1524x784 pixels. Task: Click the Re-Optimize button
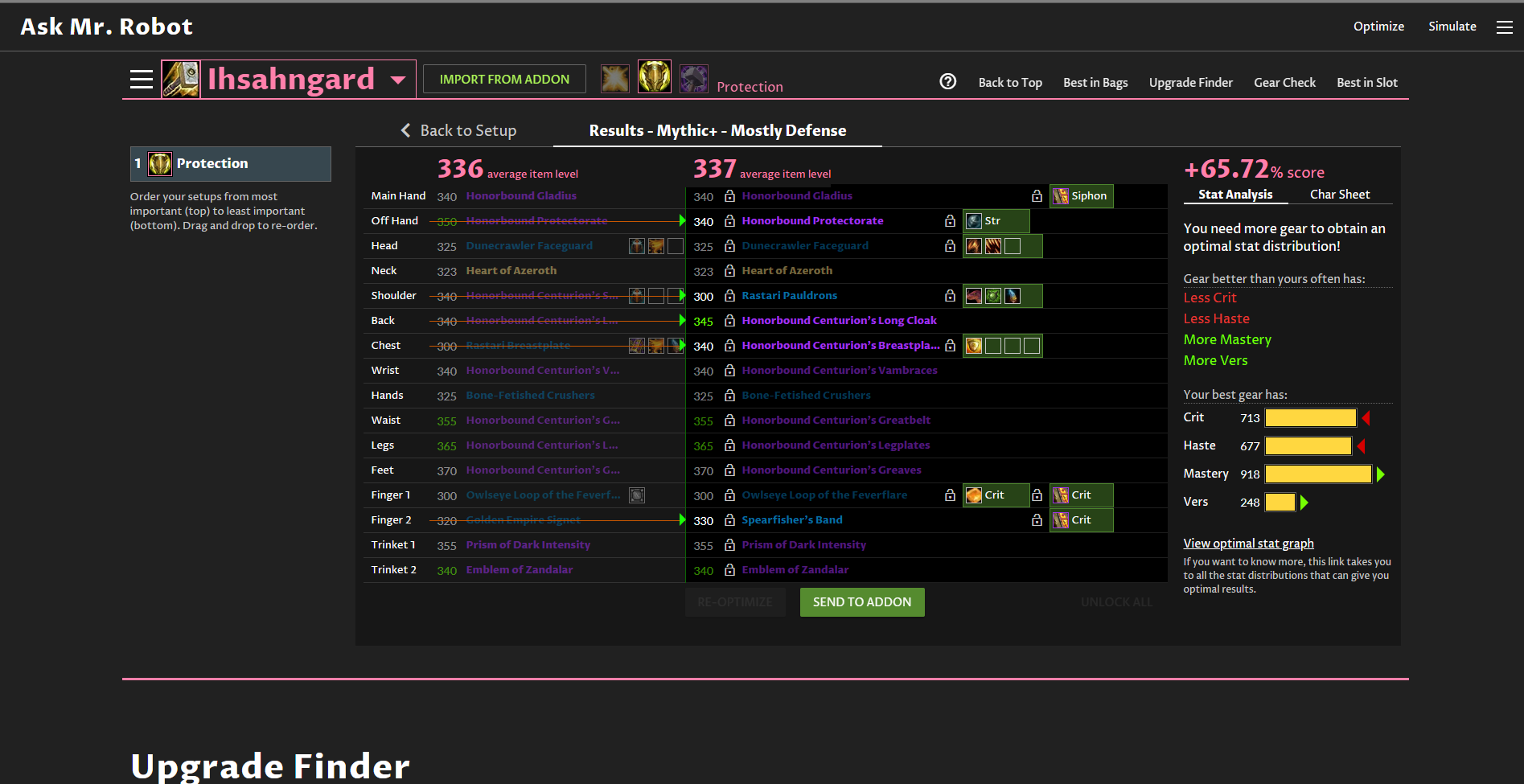click(x=735, y=602)
